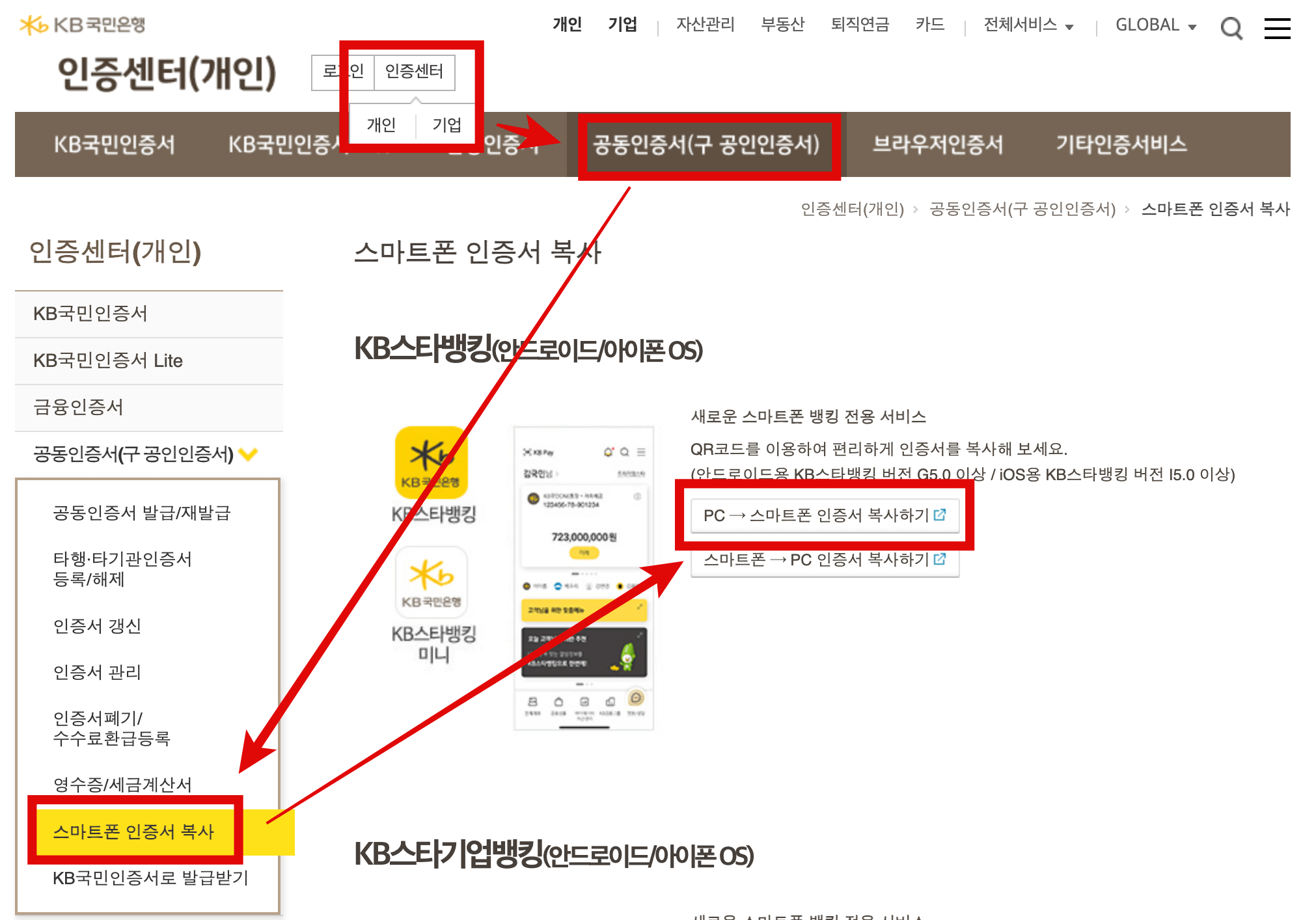The width and height of the screenshot is (1316, 920).
Task: Select 기업 in the top navigation
Action: pos(623,25)
